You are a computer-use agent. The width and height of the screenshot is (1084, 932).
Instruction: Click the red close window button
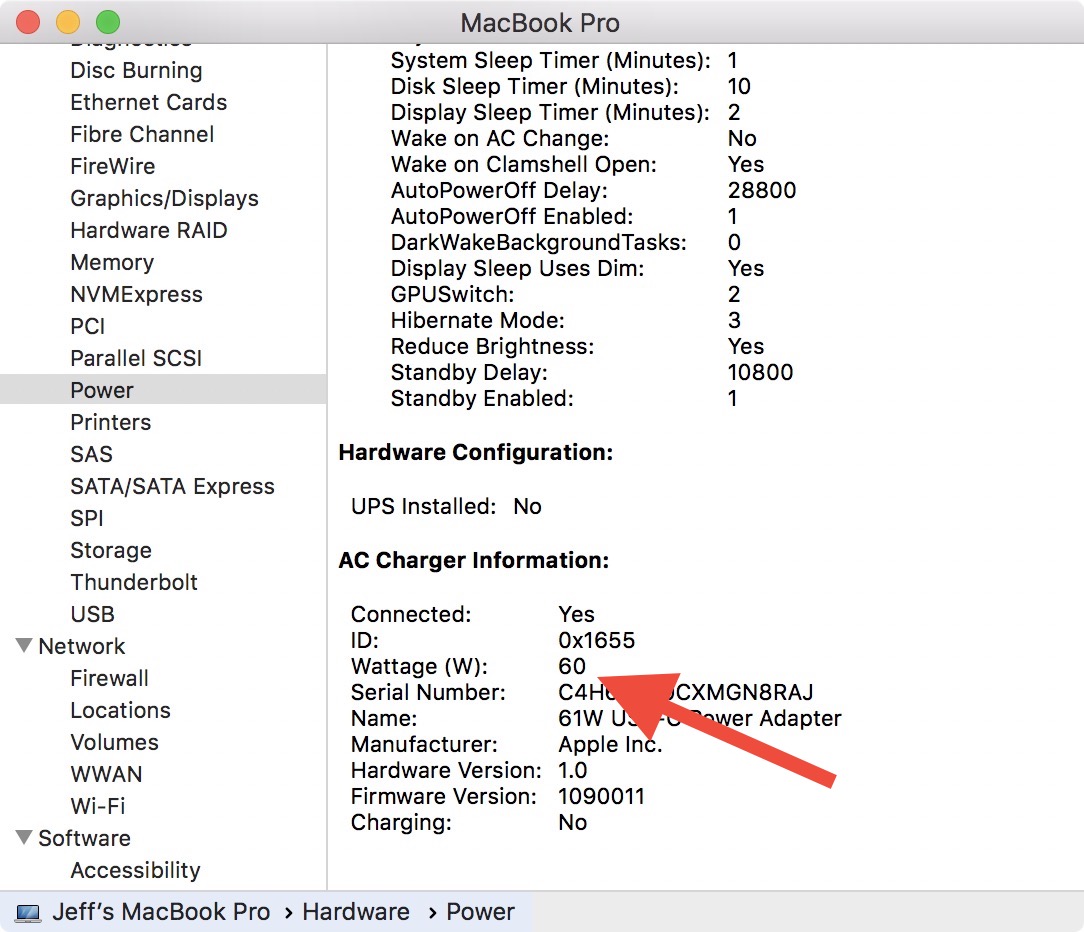[x=28, y=22]
